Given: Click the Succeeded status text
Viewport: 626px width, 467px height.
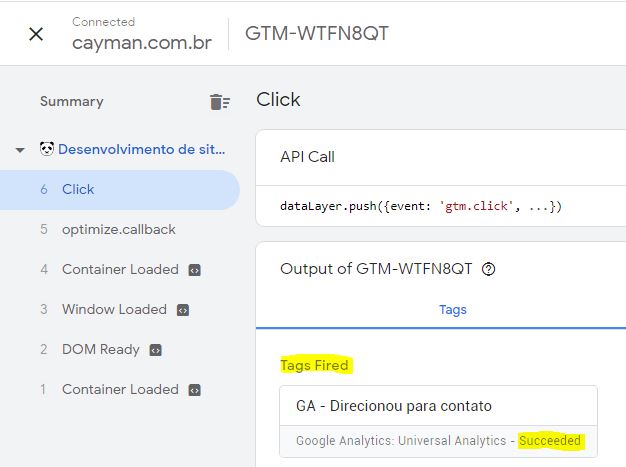Looking at the screenshot, I should (550, 441).
